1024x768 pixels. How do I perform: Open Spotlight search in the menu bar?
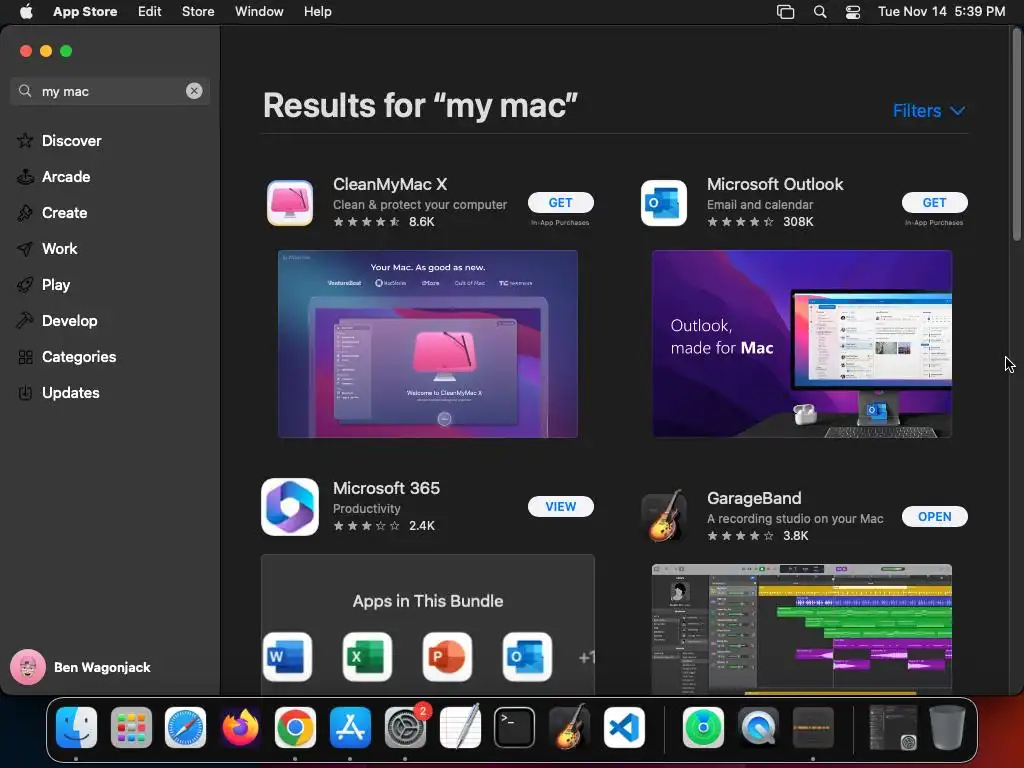[820, 11]
